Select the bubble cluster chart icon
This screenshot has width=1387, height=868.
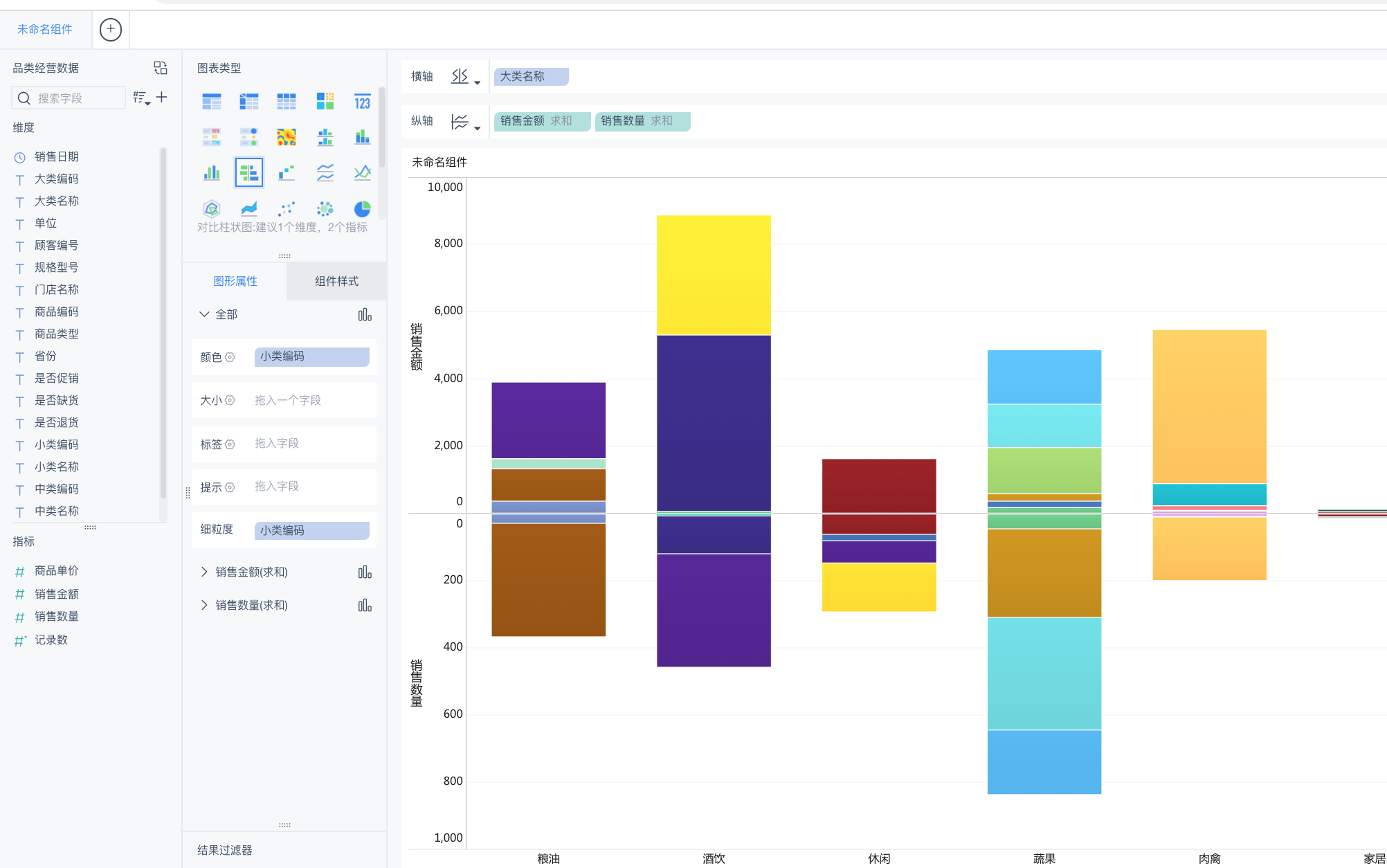[325, 208]
